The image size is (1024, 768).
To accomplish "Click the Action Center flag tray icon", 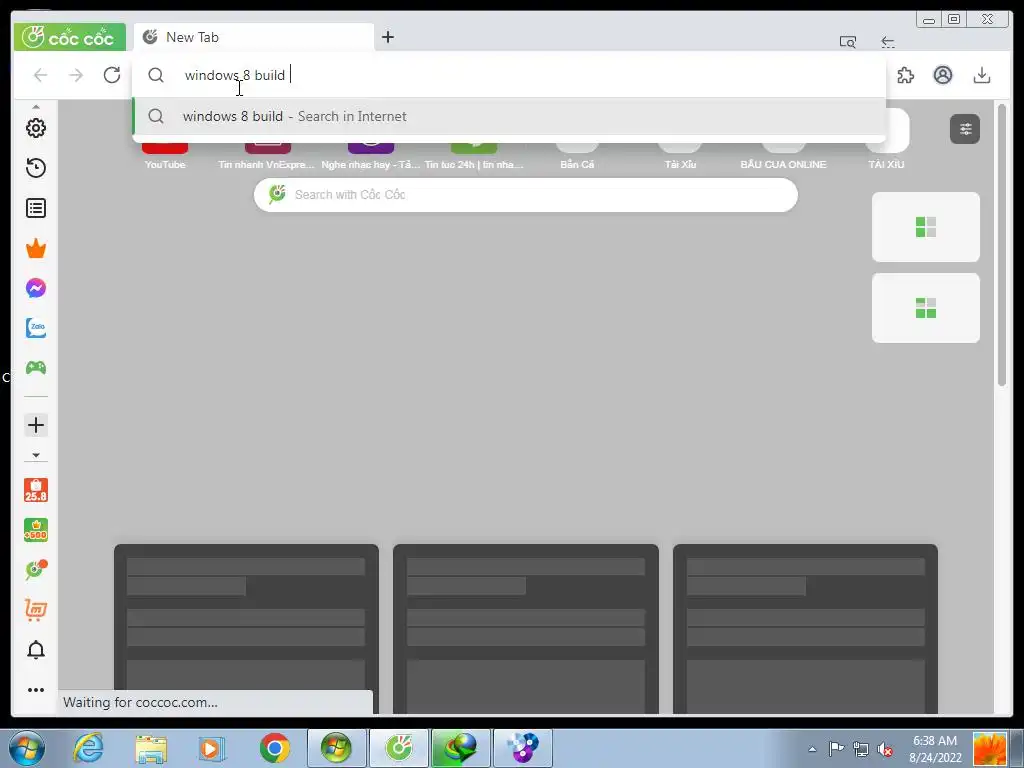I will click(836, 749).
